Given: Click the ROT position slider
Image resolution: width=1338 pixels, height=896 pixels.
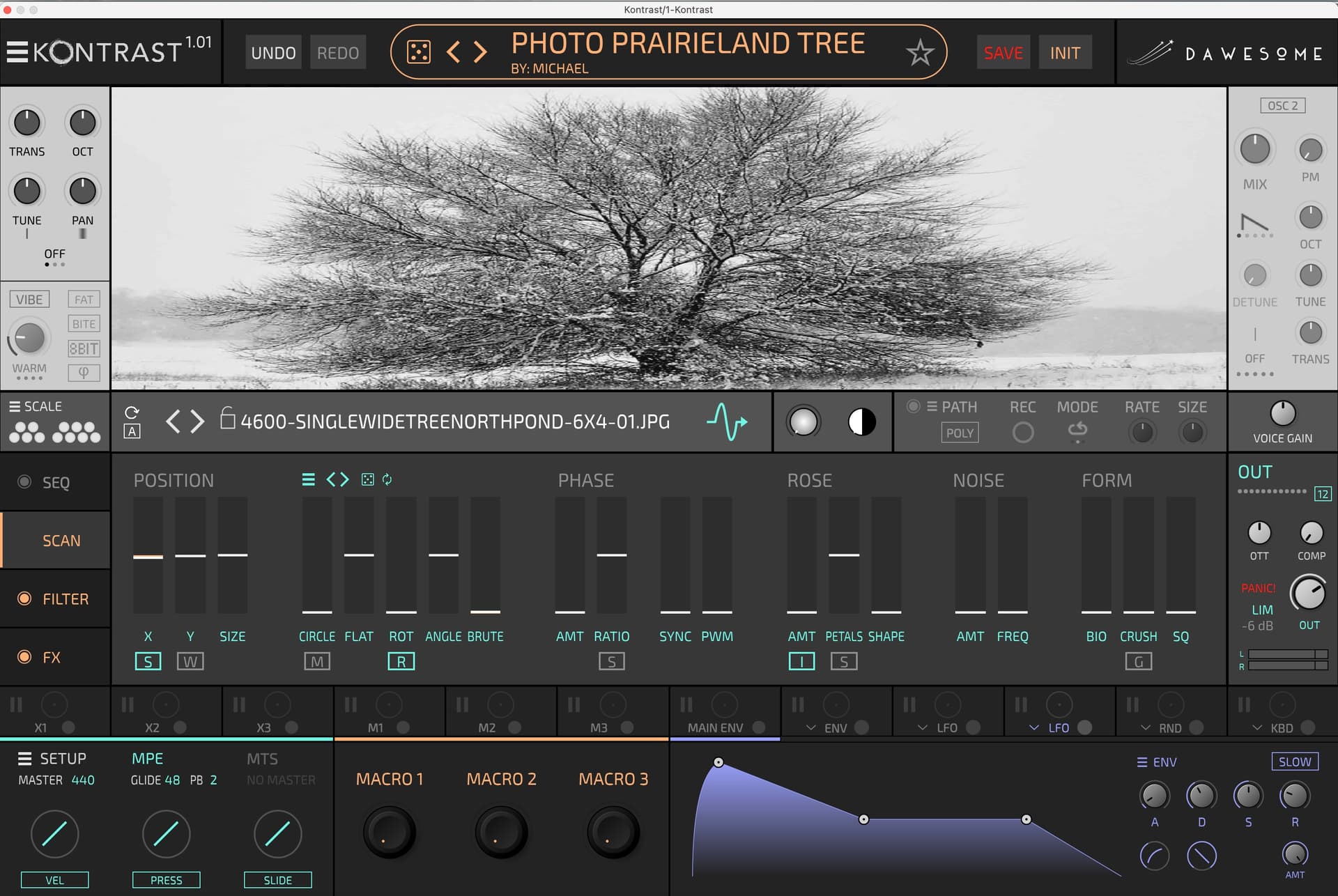Looking at the screenshot, I should click(x=401, y=555).
